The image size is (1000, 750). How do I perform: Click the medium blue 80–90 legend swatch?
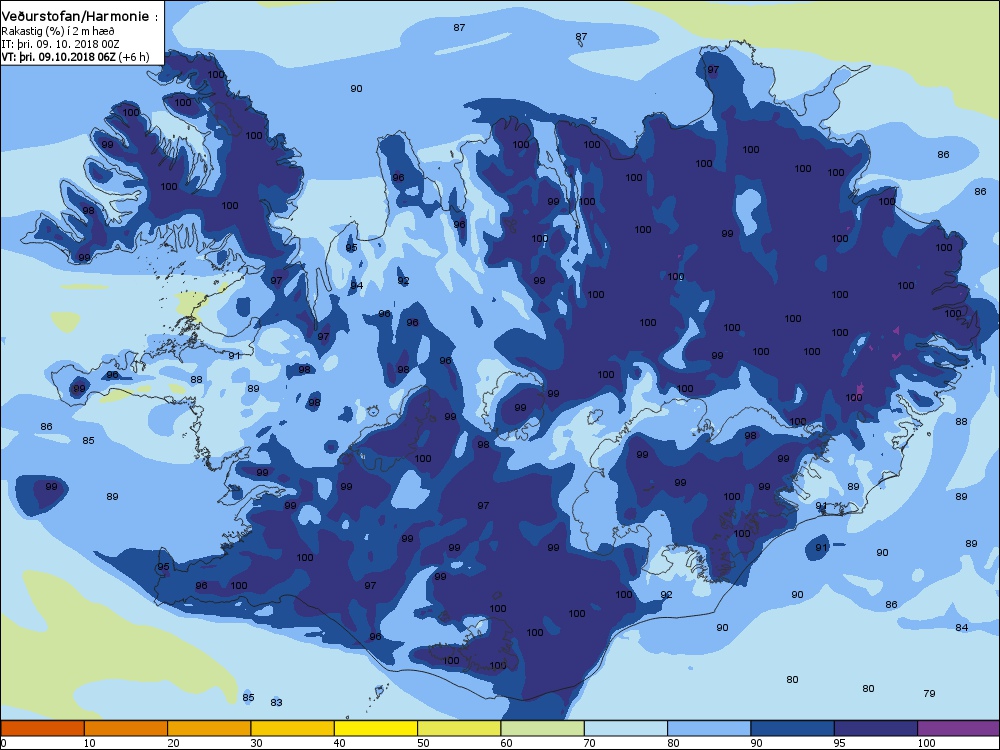709,728
